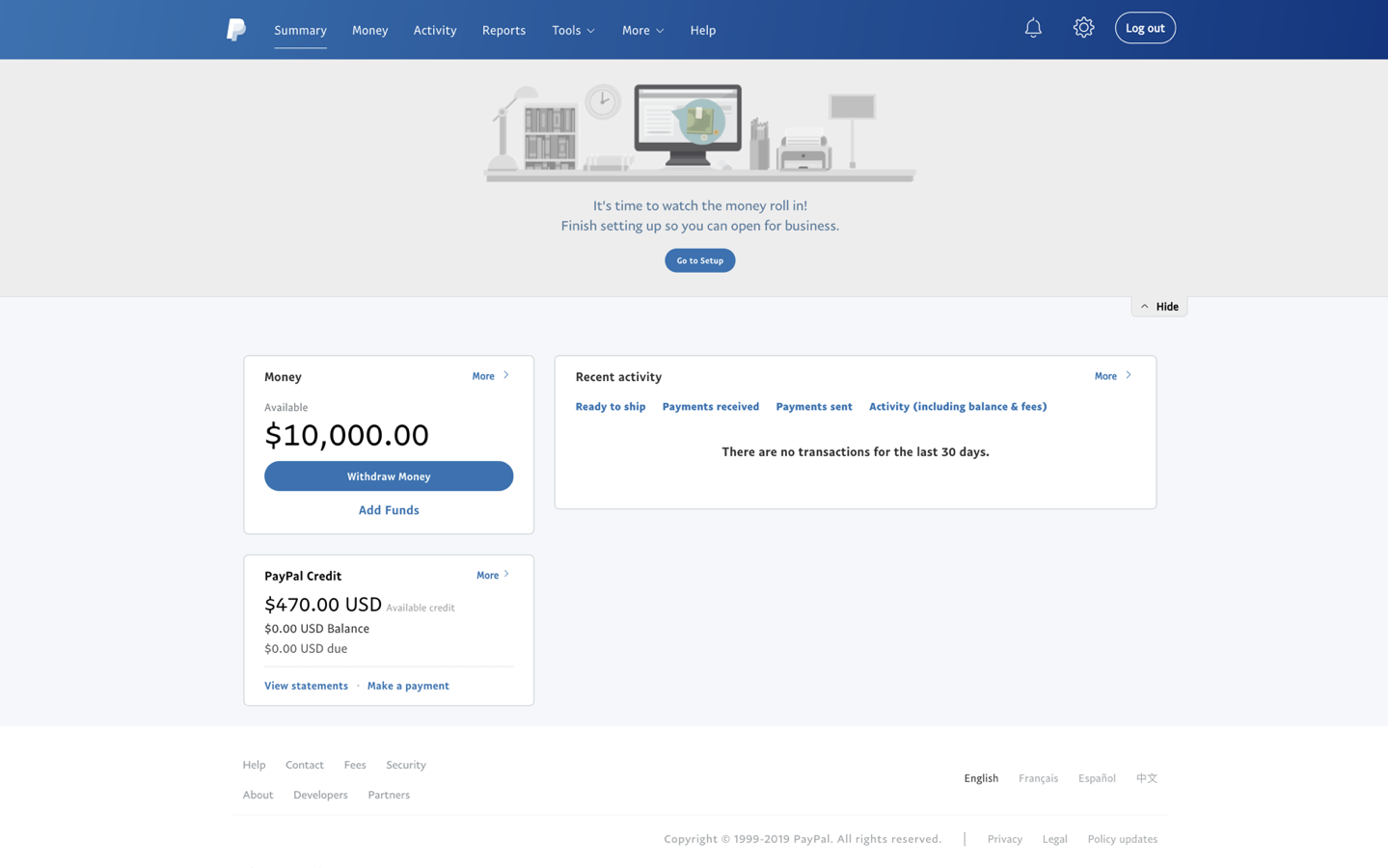Switch language to 中文

[x=1146, y=778]
